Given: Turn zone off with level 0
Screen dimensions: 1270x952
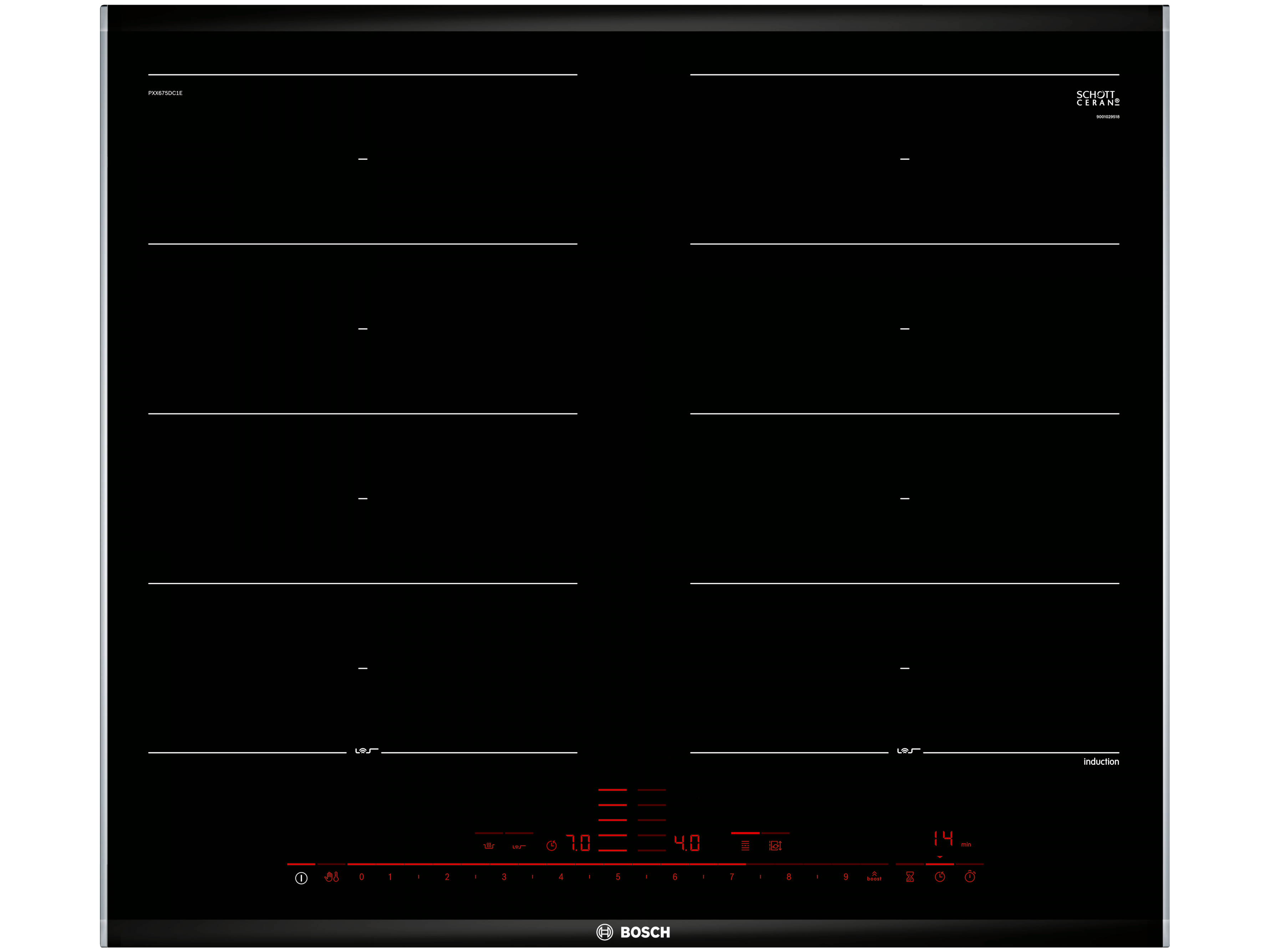Looking at the screenshot, I should pos(362,877).
